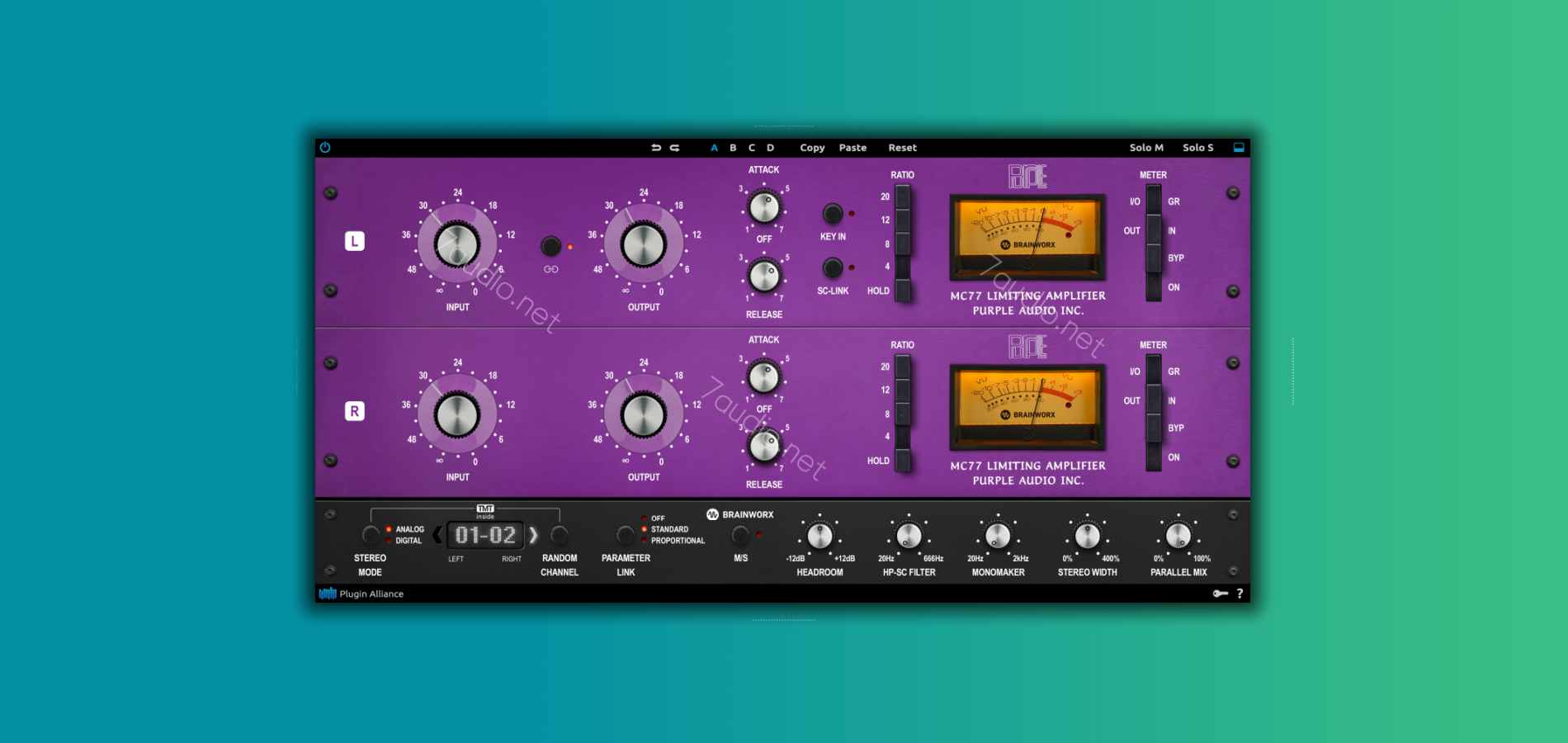Image resolution: width=1568 pixels, height=743 pixels.
Task: Toggle the Parameter Link button
Action: click(626, 535)
